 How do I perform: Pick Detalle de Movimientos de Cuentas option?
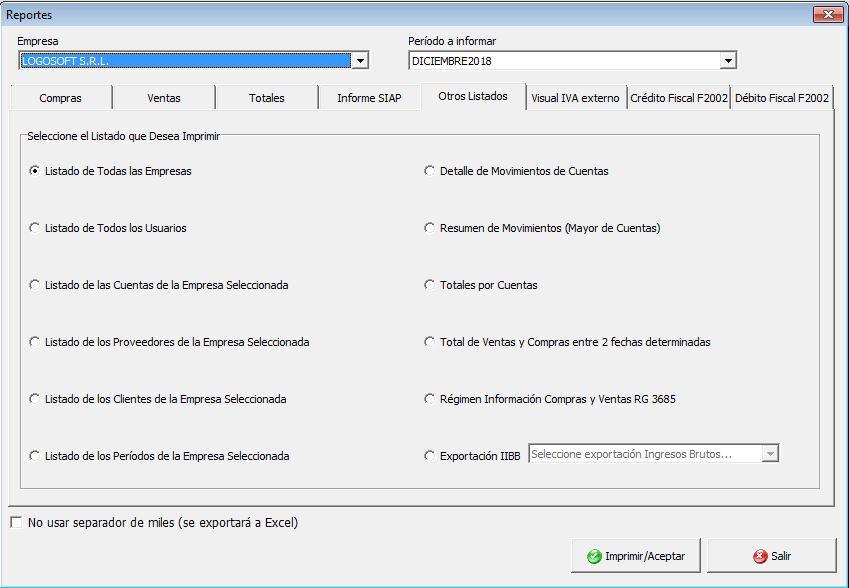[430, 171]
